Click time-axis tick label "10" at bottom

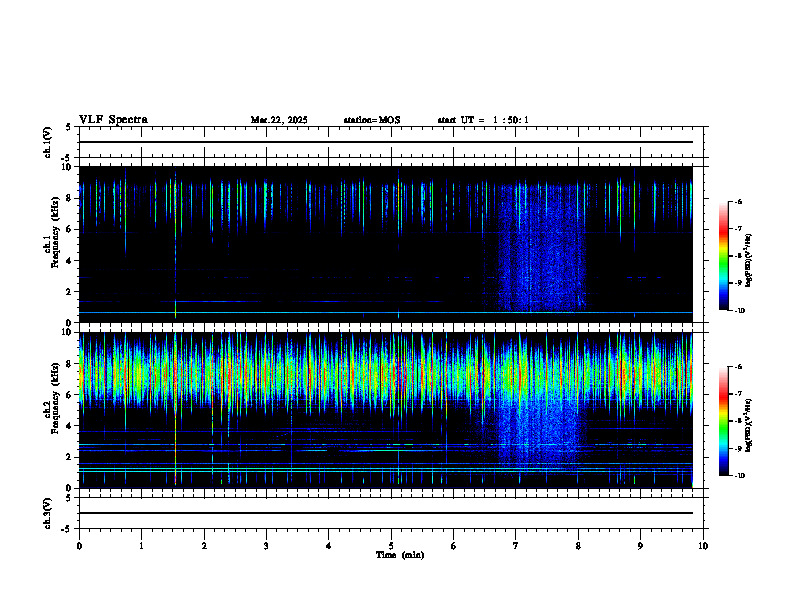(x=703, y=546)
